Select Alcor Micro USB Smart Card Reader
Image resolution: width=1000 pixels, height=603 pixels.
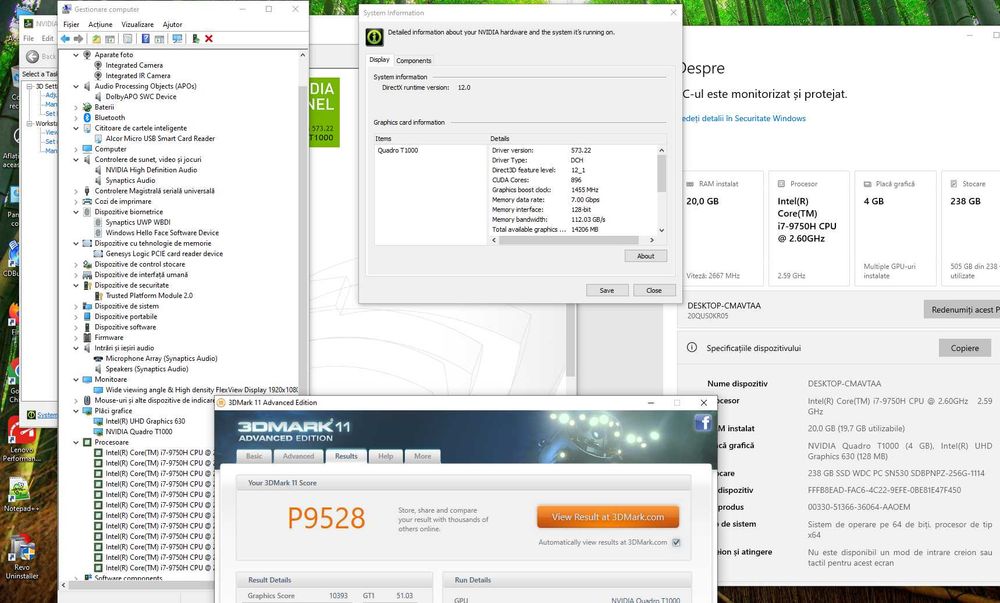pos(160,138)
